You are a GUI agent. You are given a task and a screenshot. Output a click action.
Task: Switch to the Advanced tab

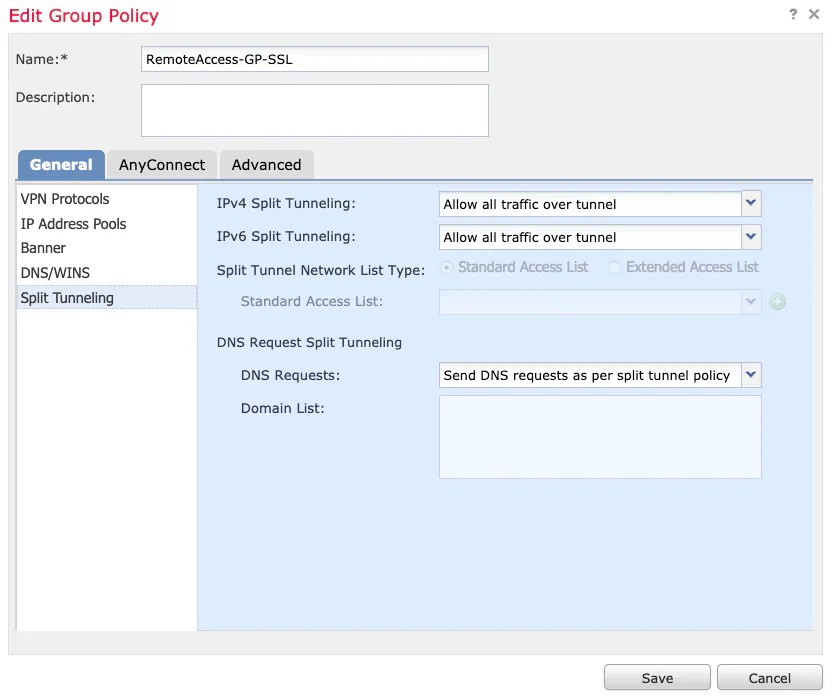[266, 165]
